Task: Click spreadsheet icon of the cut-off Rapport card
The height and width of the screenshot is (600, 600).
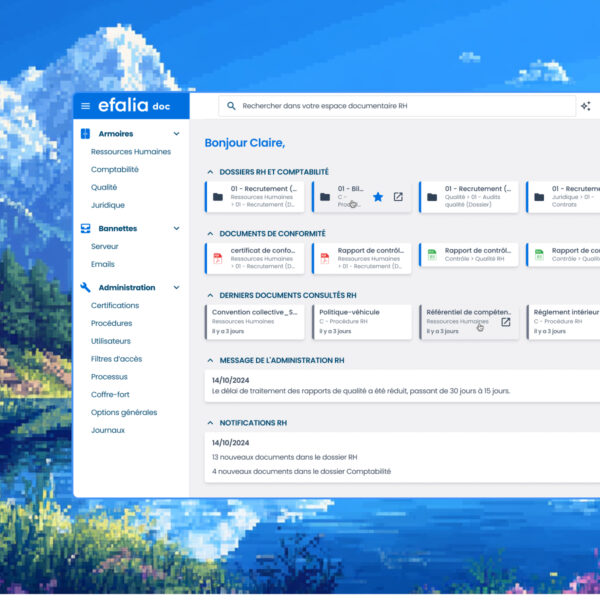Action: tap(539, 254)
